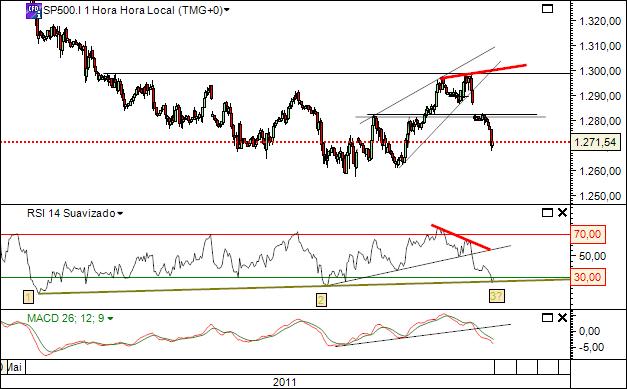Select the RSI marker labeled 2
The image size is (627, 389).
point(321,300)
